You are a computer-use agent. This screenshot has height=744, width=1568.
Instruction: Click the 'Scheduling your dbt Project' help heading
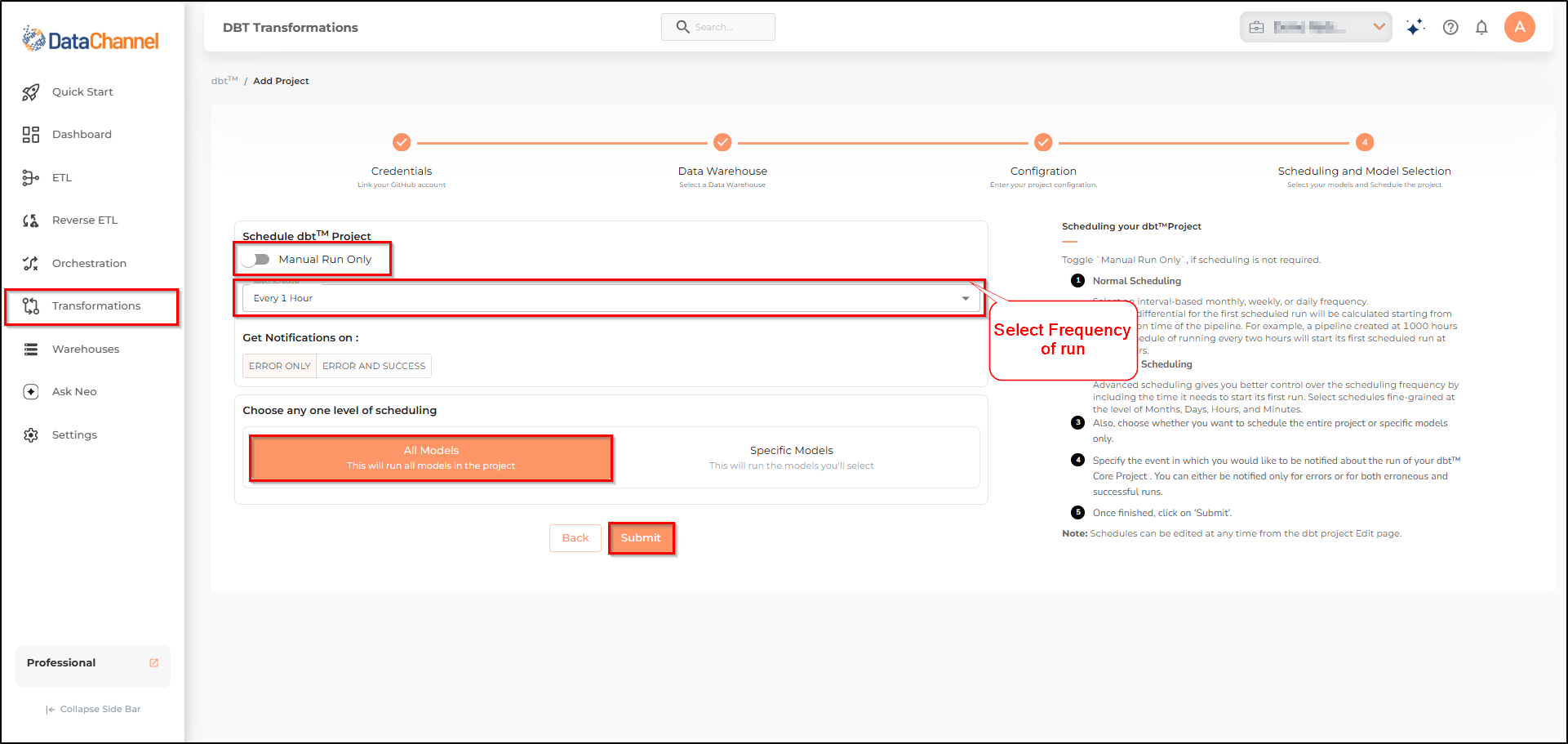(1131, 226)
